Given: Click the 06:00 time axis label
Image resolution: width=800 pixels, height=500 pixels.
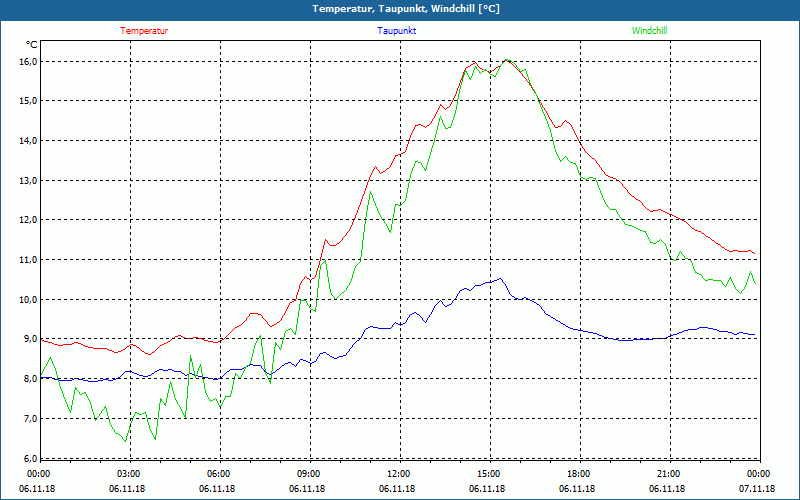Looking at the screenshot, I should [219, 474].
